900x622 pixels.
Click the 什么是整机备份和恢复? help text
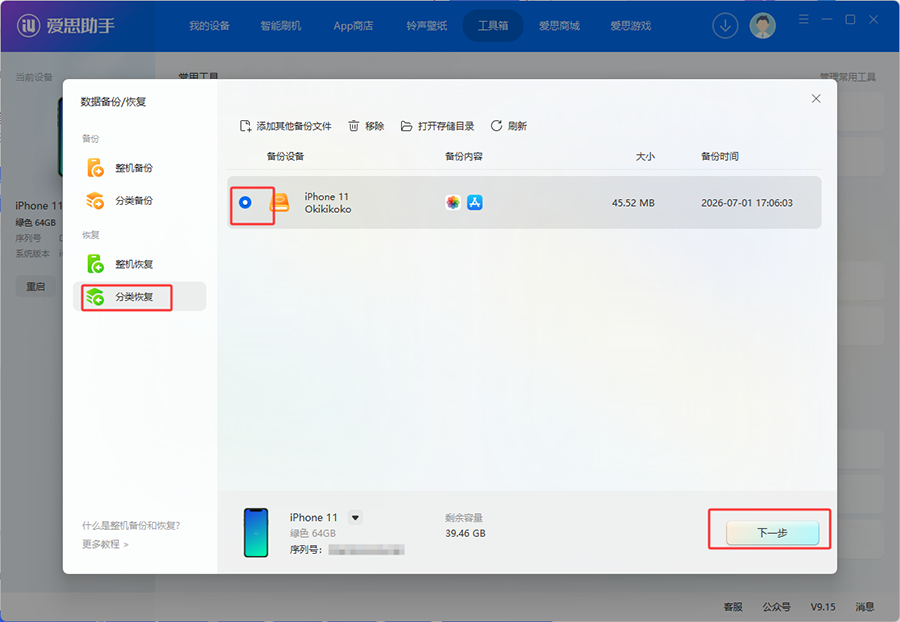pyautogui.click(x=131, y=526)
